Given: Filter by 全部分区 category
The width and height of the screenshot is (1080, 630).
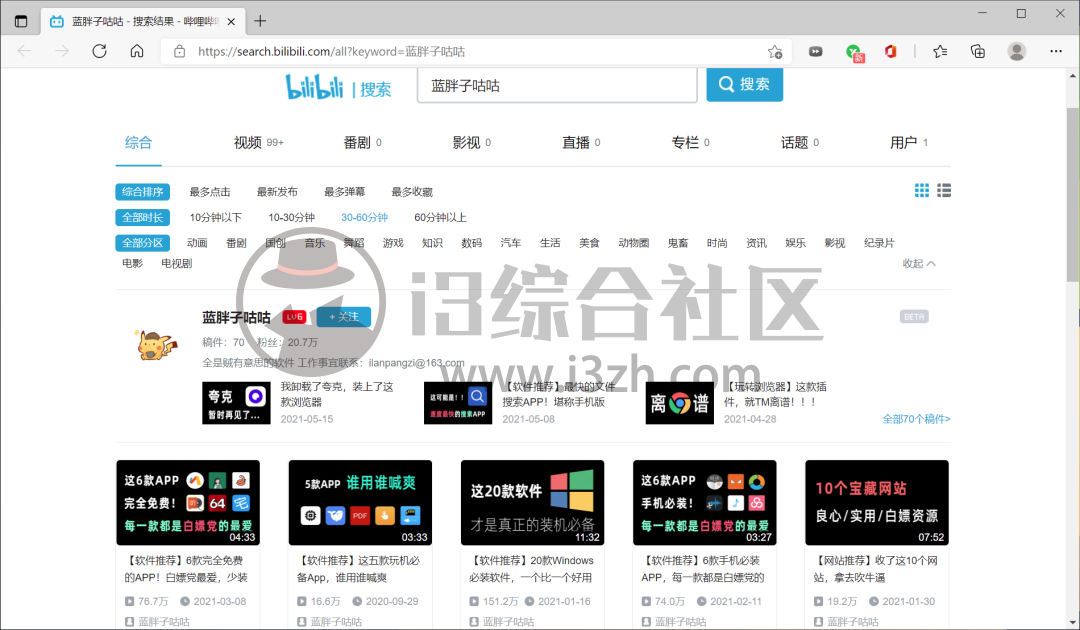Looking at the screenshot, I should pos(143,243).
